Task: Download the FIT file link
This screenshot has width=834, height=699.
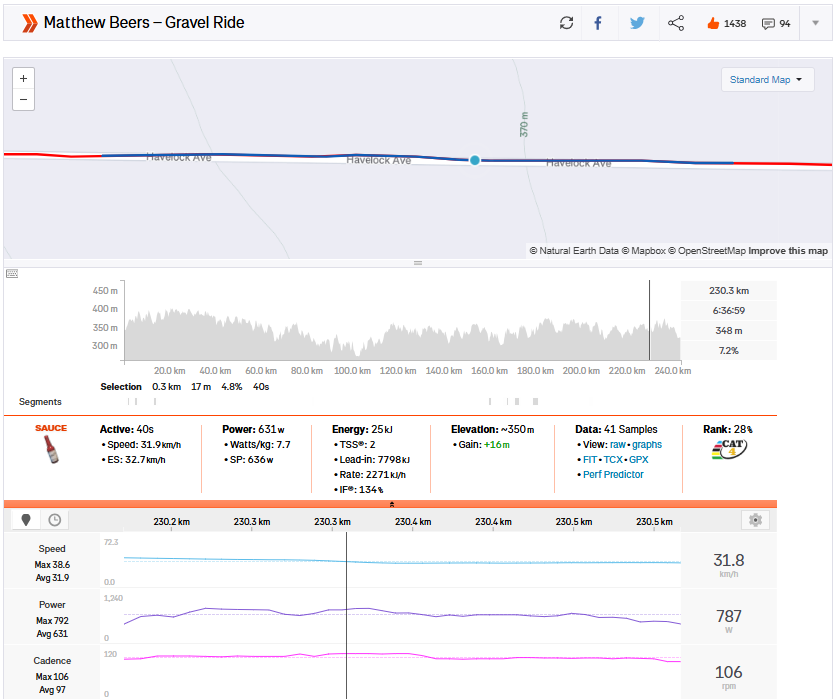Action: point(589,460)
